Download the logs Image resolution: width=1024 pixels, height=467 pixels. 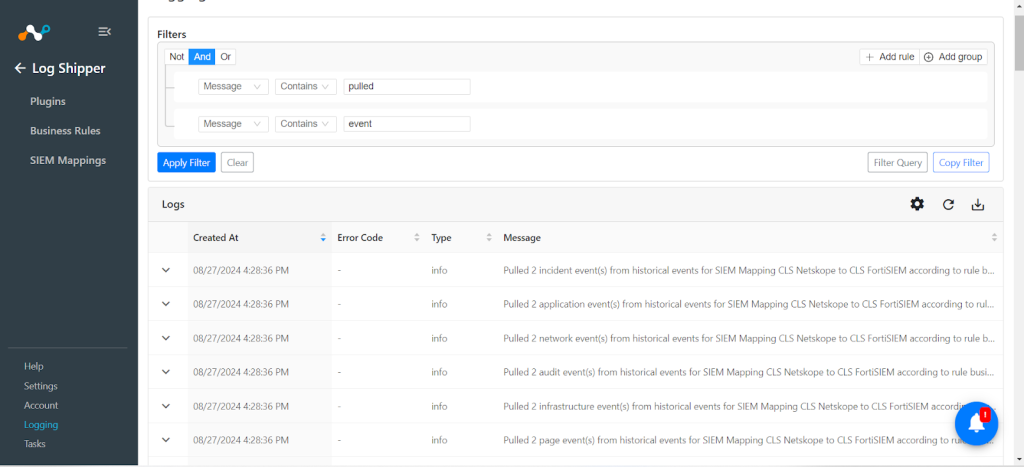tap(978, 204)
